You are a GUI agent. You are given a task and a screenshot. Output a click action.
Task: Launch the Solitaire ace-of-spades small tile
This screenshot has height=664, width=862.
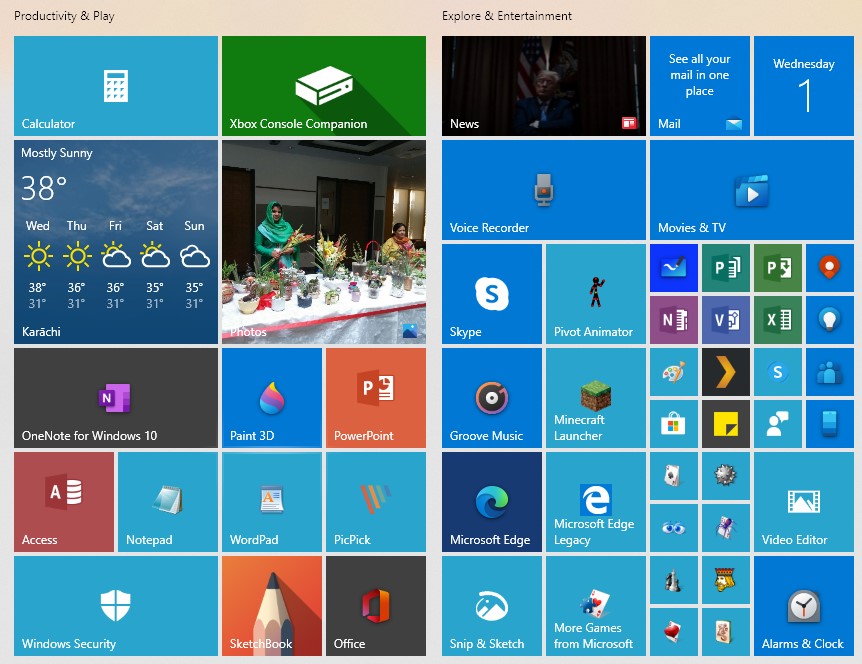(x=674, y=476)
